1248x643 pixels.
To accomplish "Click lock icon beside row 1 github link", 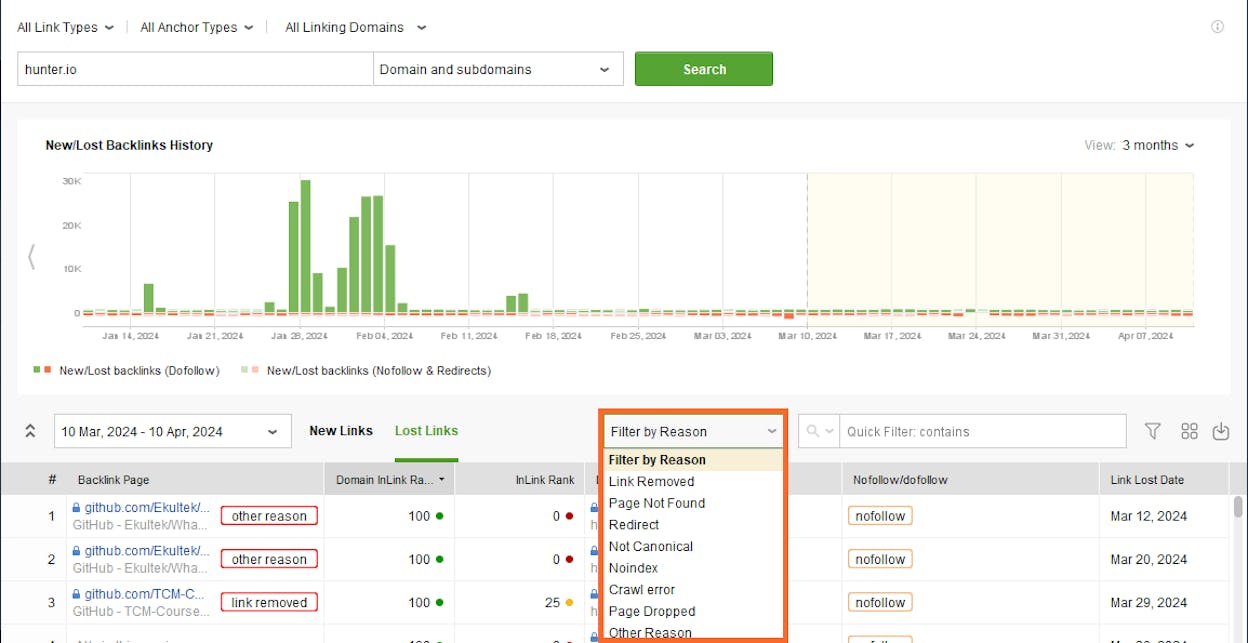I will (x=77, y=508).
